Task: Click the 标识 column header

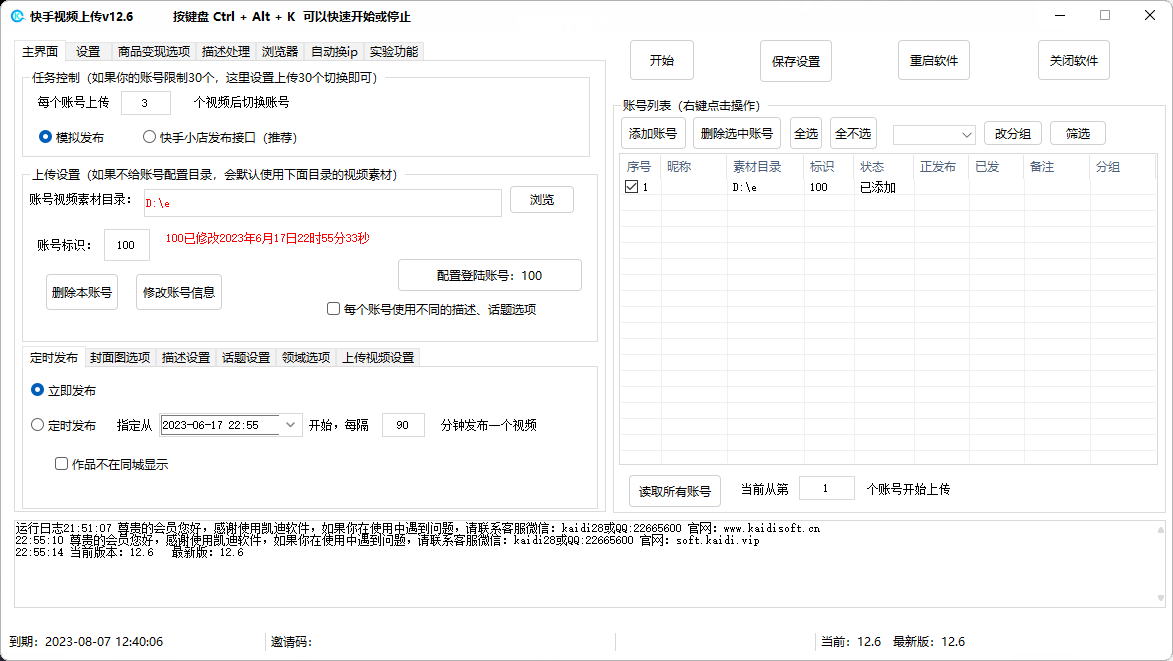Action: click(830, 167)
